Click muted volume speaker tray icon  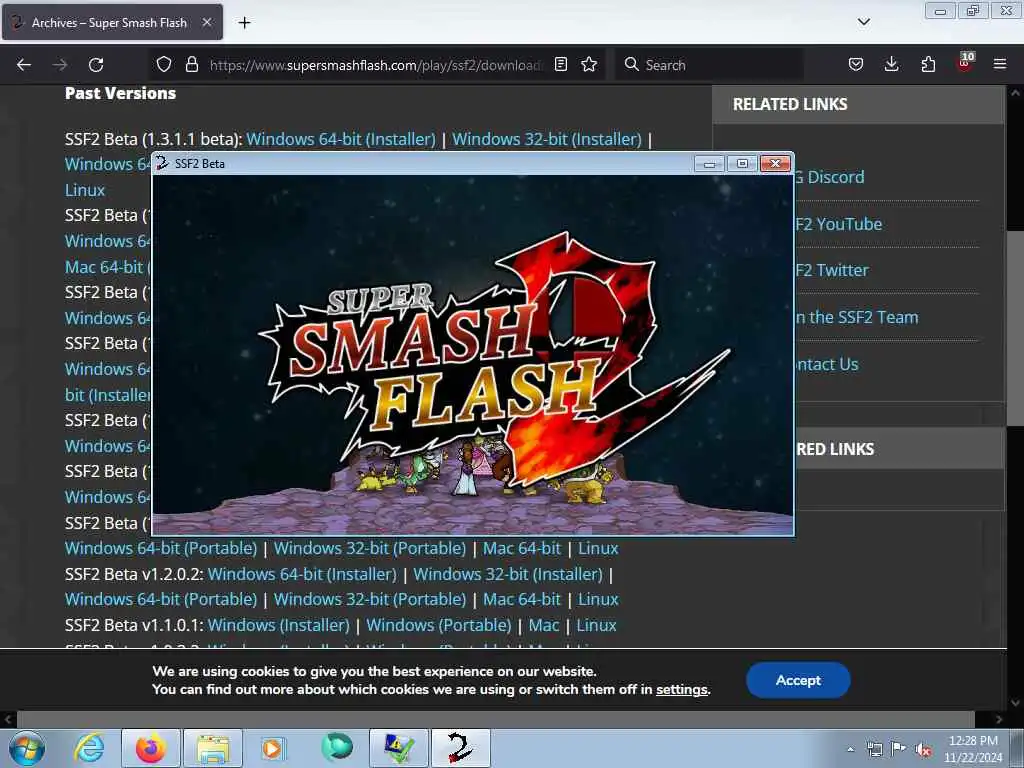pos(923,749)
